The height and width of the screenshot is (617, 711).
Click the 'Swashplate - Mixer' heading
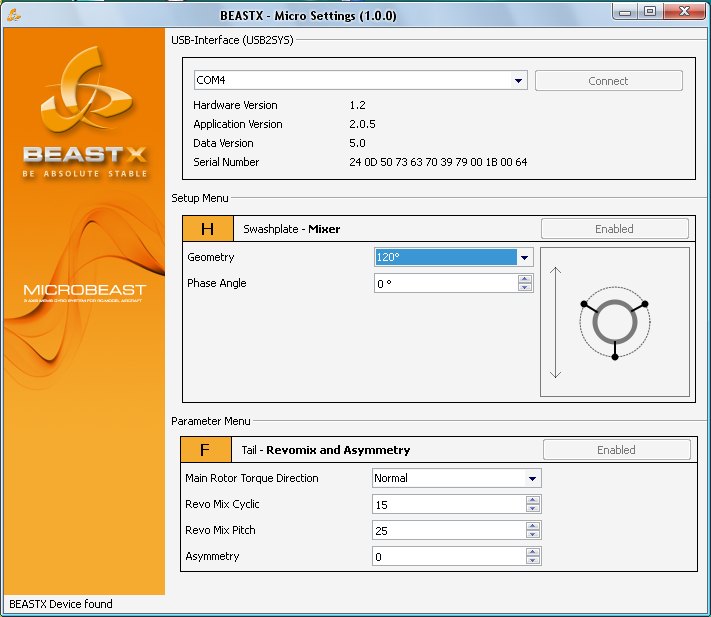coord(292,229)
